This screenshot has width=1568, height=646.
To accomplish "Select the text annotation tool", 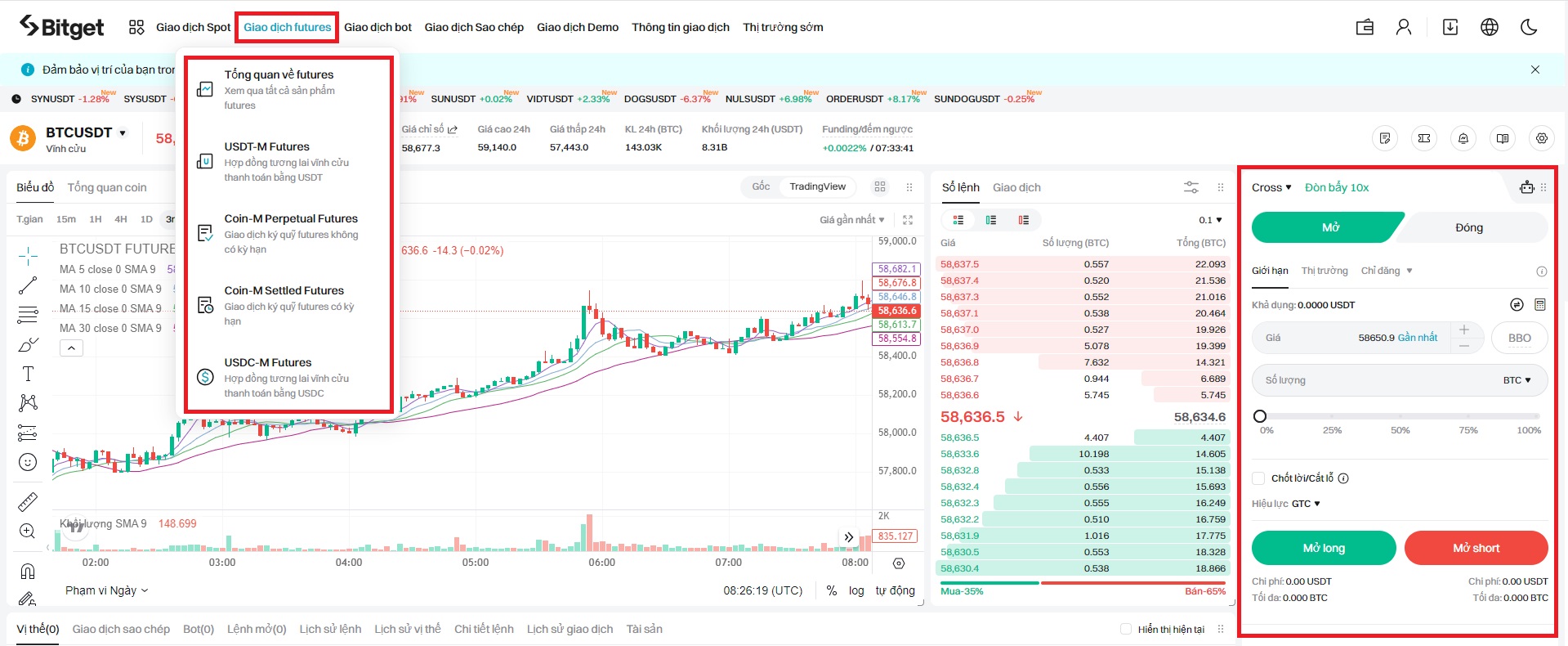I will (28, 374).
